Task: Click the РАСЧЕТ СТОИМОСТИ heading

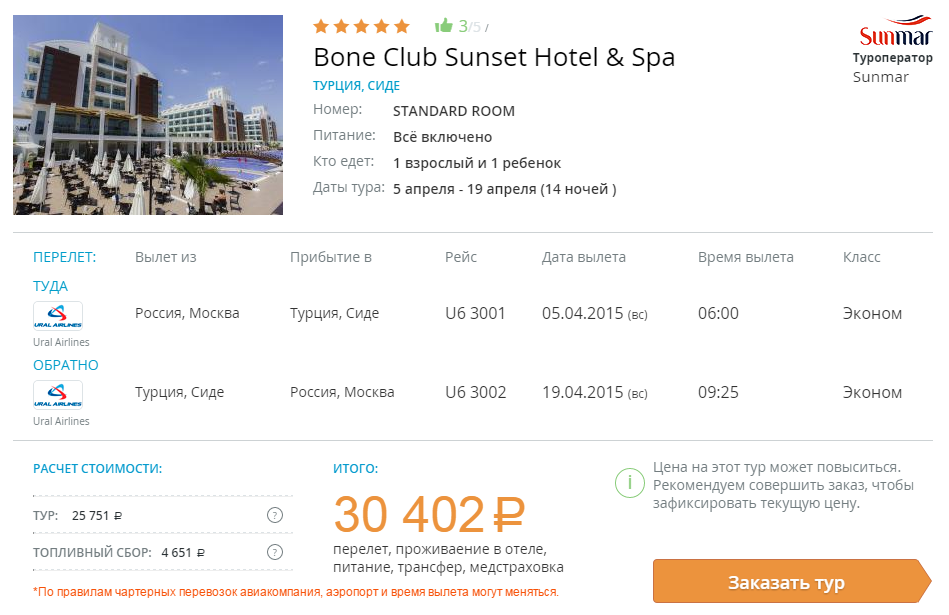Action: coord(97,469)
